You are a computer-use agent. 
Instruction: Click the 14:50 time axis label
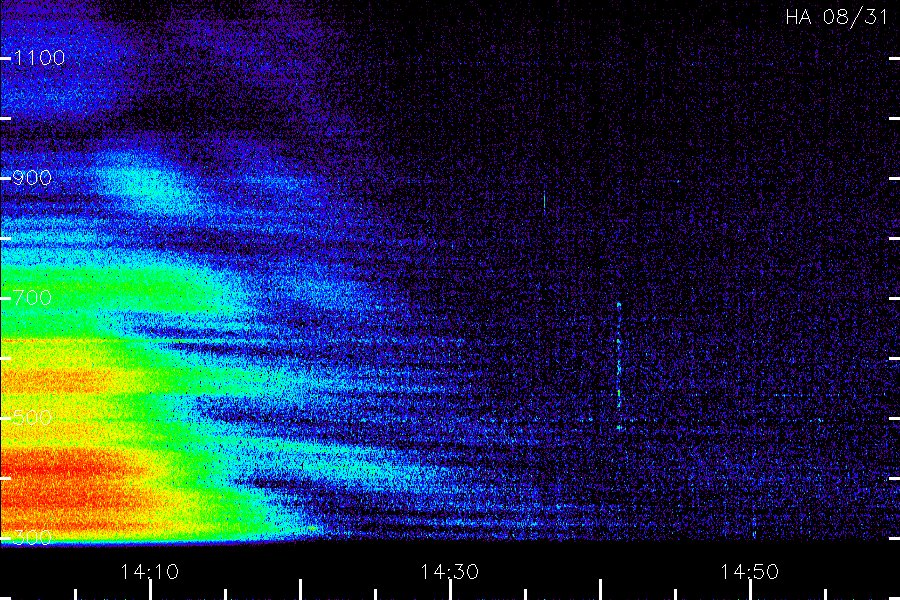(x=750, y=571)
